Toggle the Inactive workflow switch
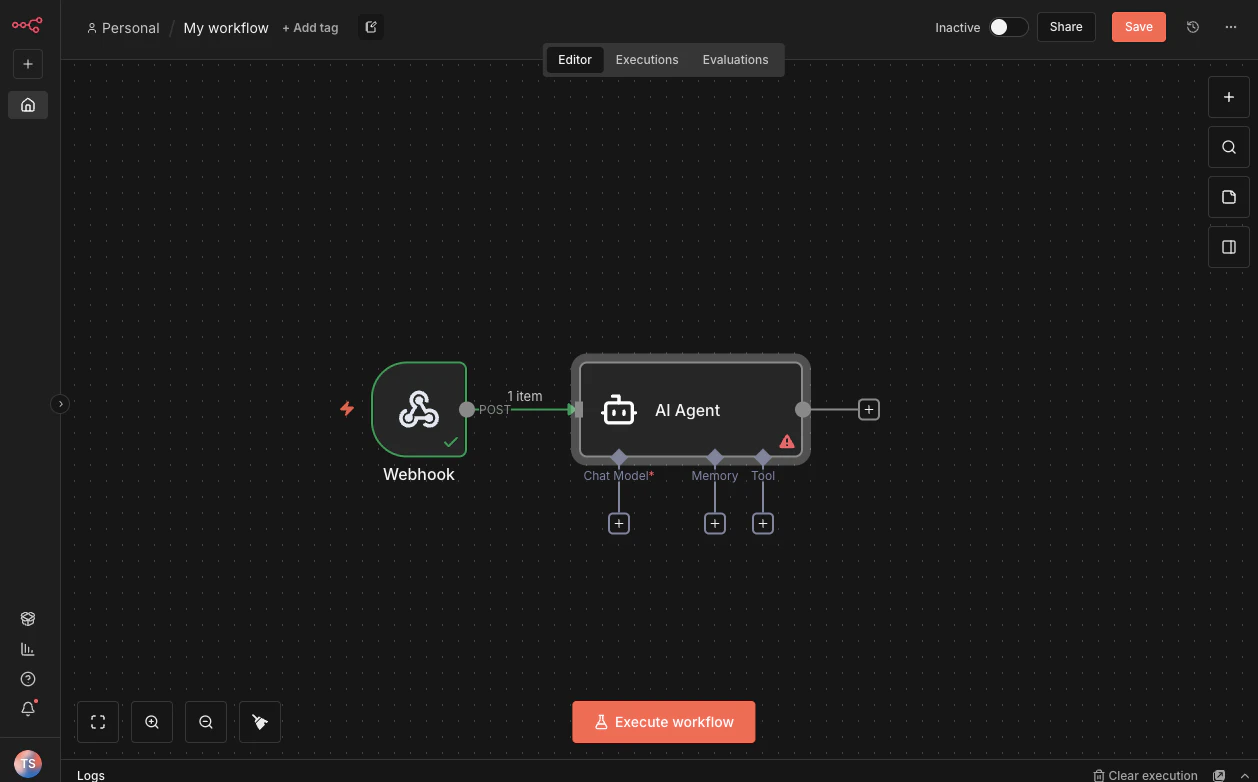Viewport: 1258px width, 782px height. click(1008, 27)
